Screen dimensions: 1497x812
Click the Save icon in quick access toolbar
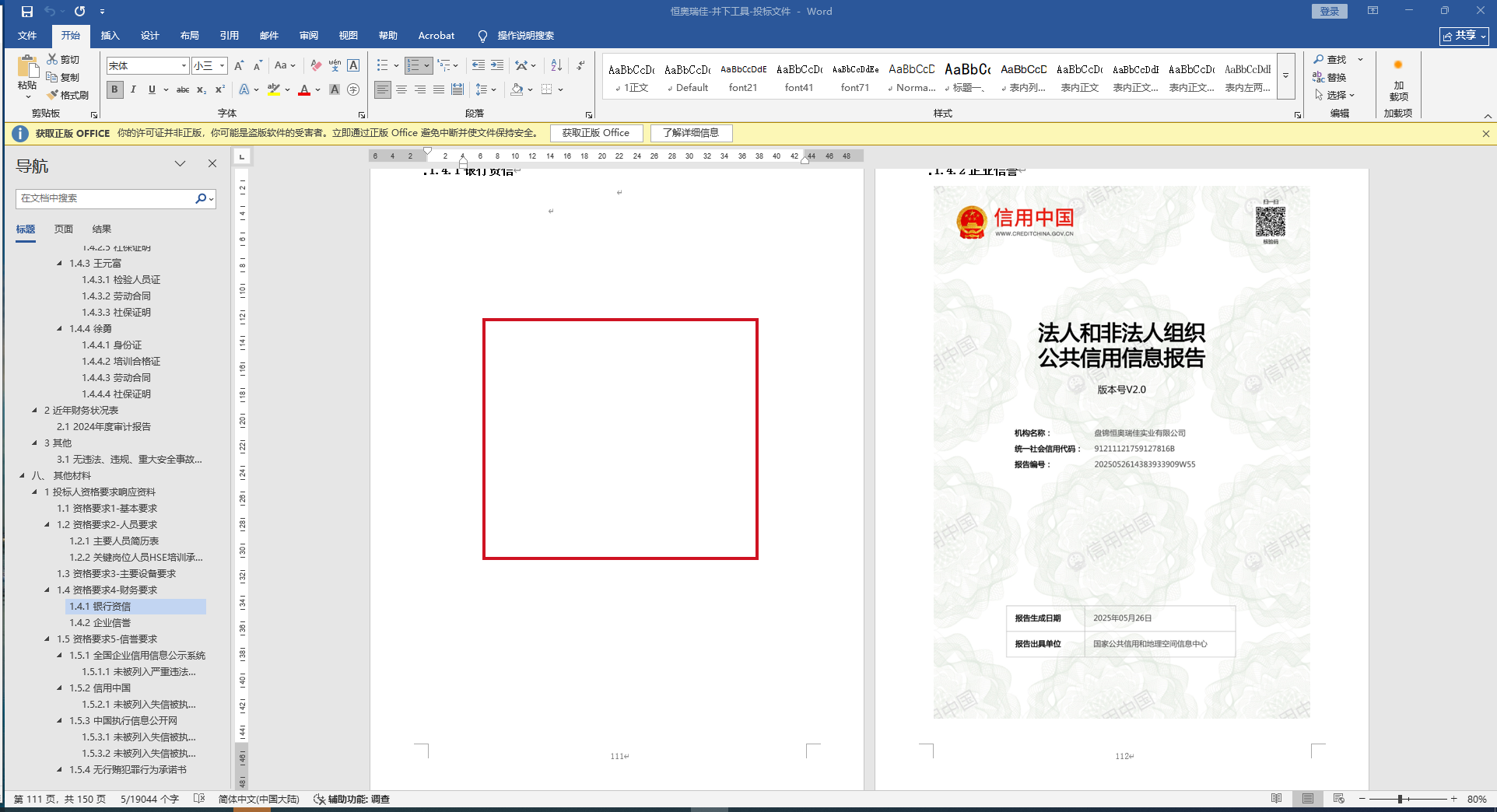[27, 12]
